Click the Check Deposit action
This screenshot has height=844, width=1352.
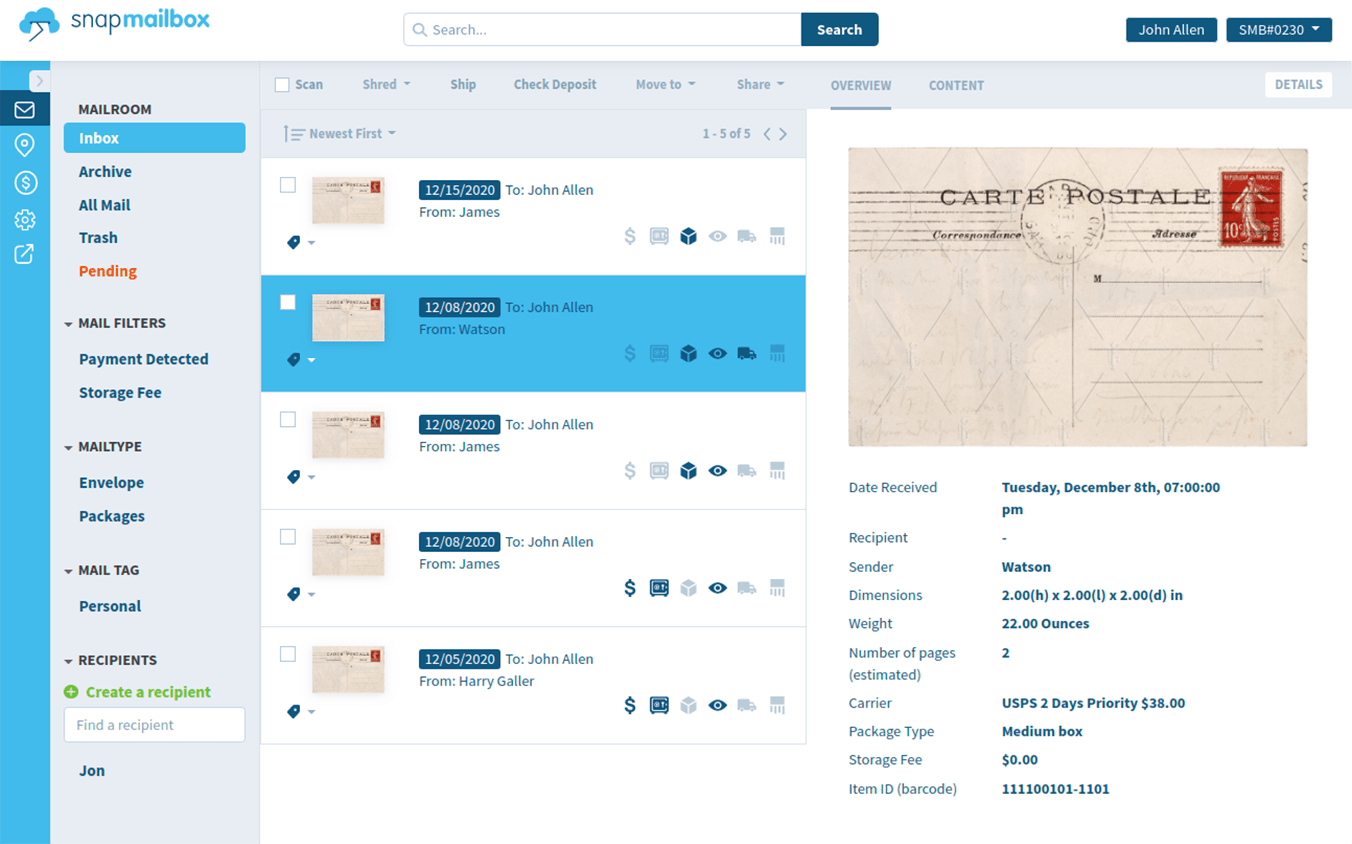[555, 85]
